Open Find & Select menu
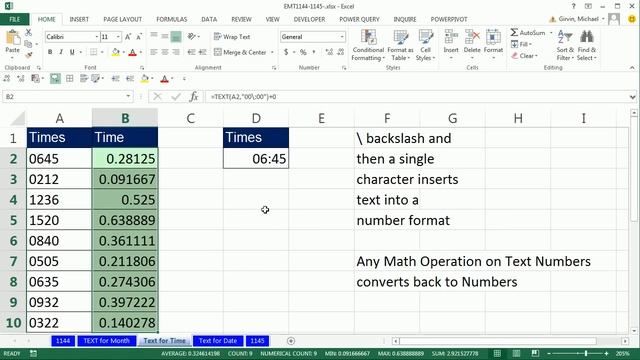640x360 pixels. pyautogui.click(x=587, y=46)
